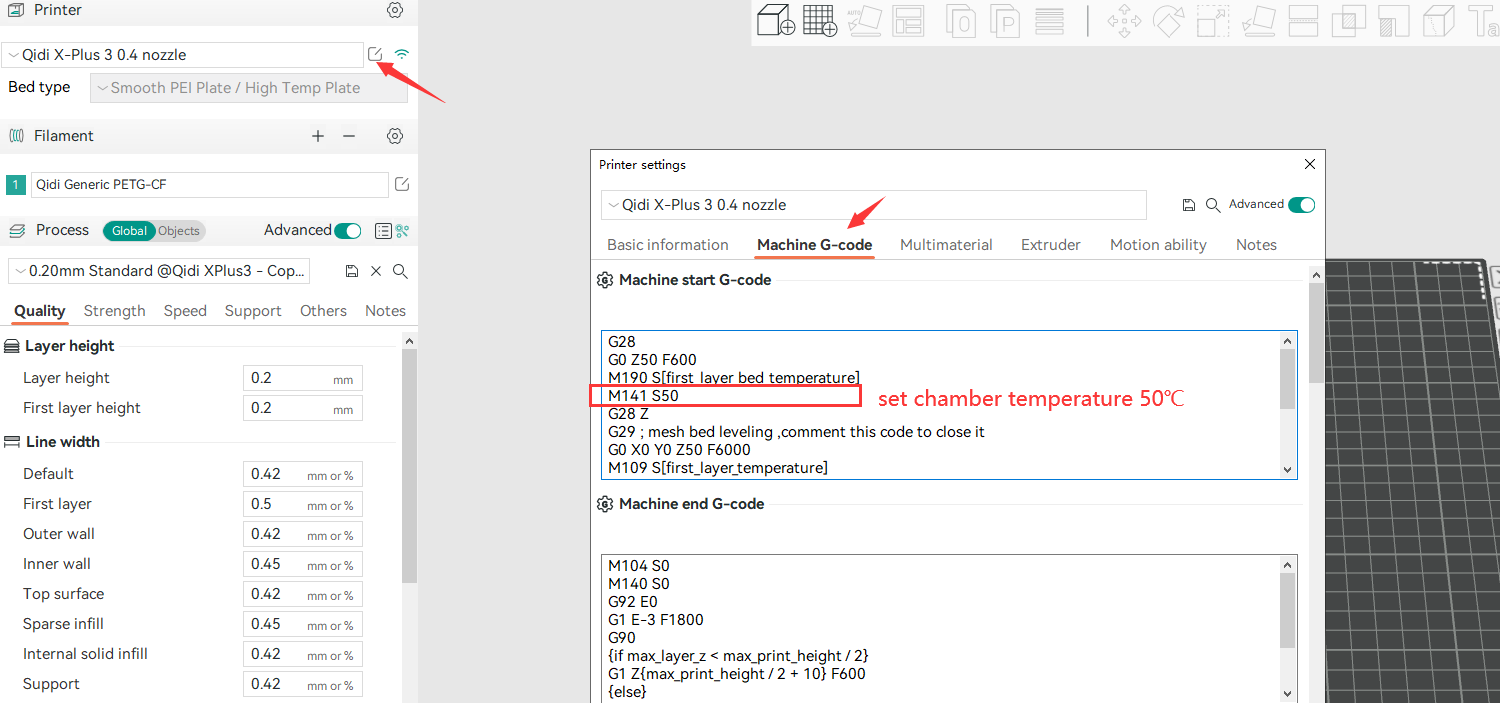Open the Strength tab

point(114,311)
